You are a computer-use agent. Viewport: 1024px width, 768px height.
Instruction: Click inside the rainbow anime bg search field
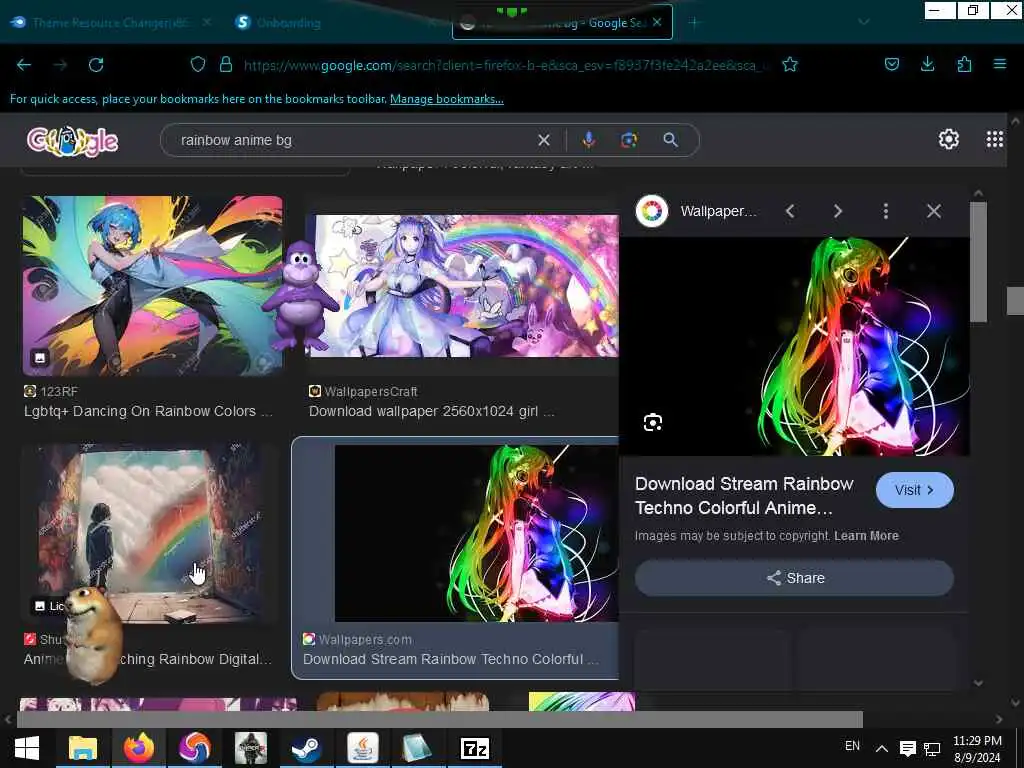point(353,140)
